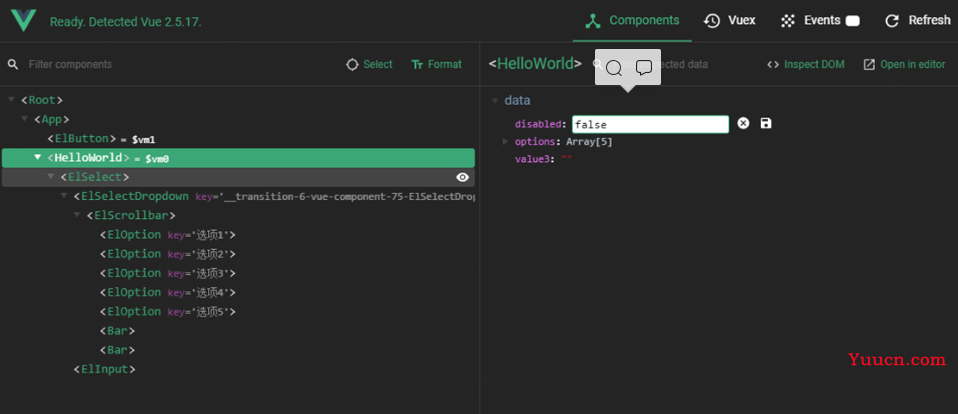
Task: Collapse the Root tree node
Action: coord(12,100)
